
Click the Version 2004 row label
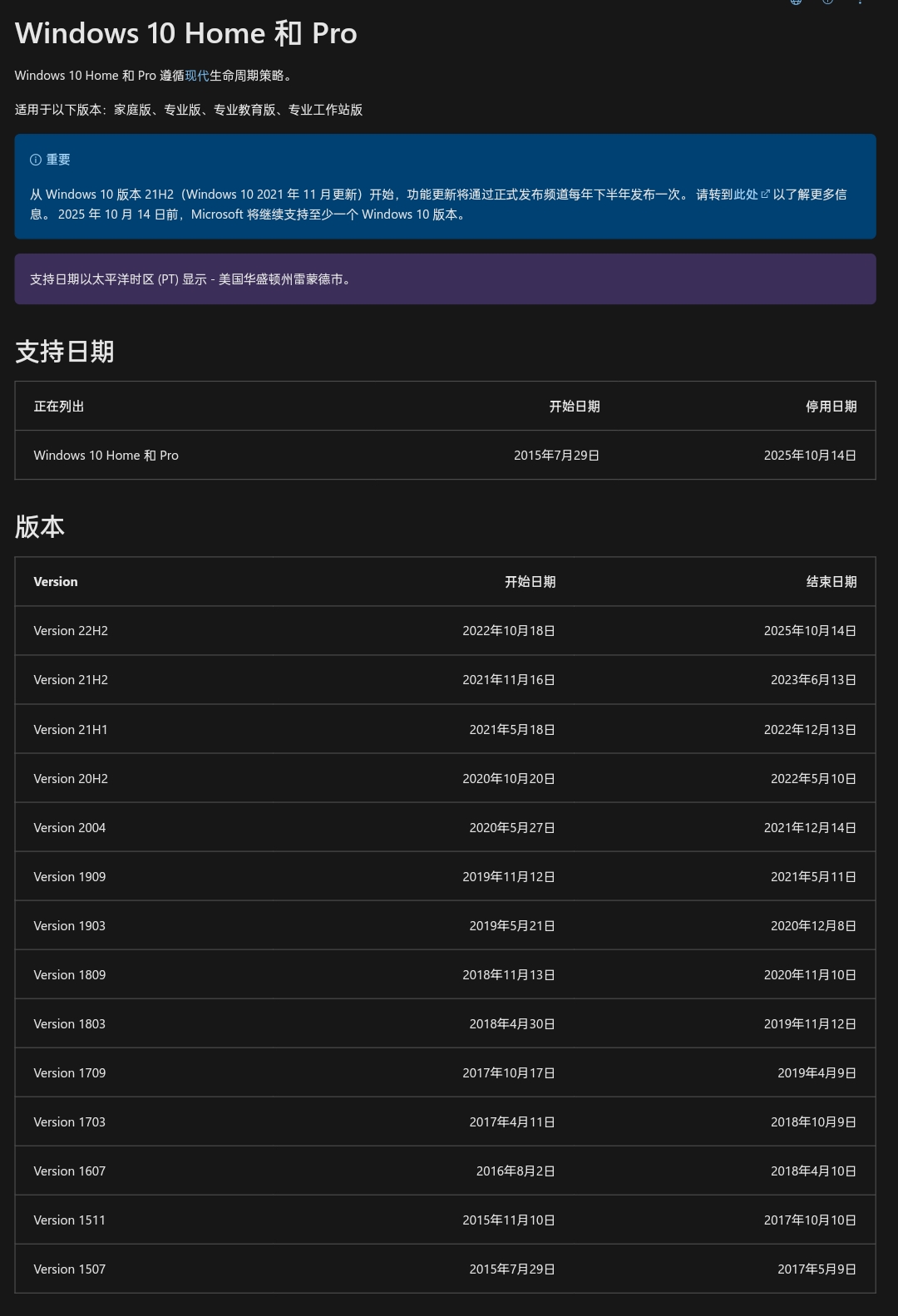click(70, 828)
